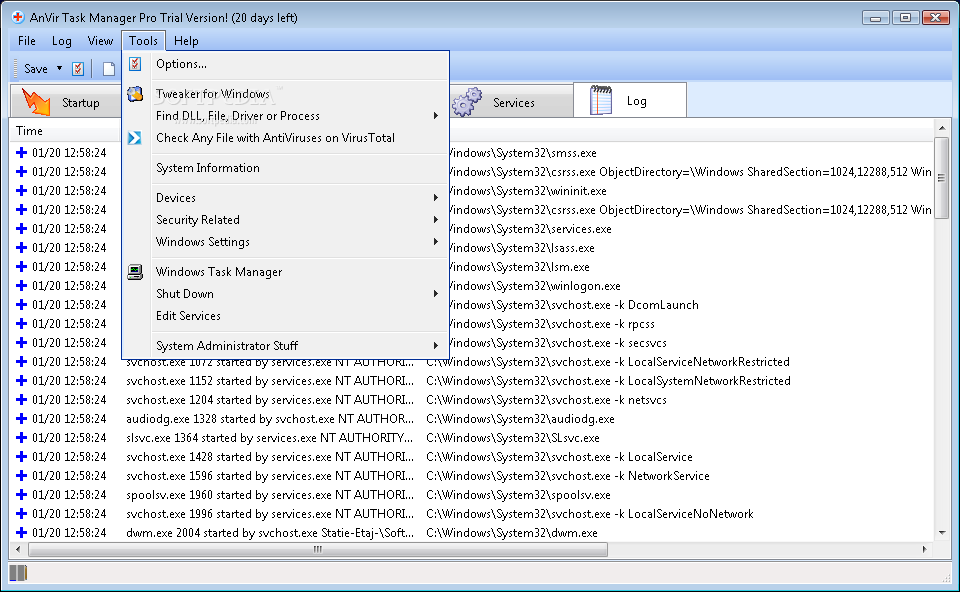Open the File menu
Image resolution: width=960 pixels, height=592 pixels.
click(x=26, y=41)
